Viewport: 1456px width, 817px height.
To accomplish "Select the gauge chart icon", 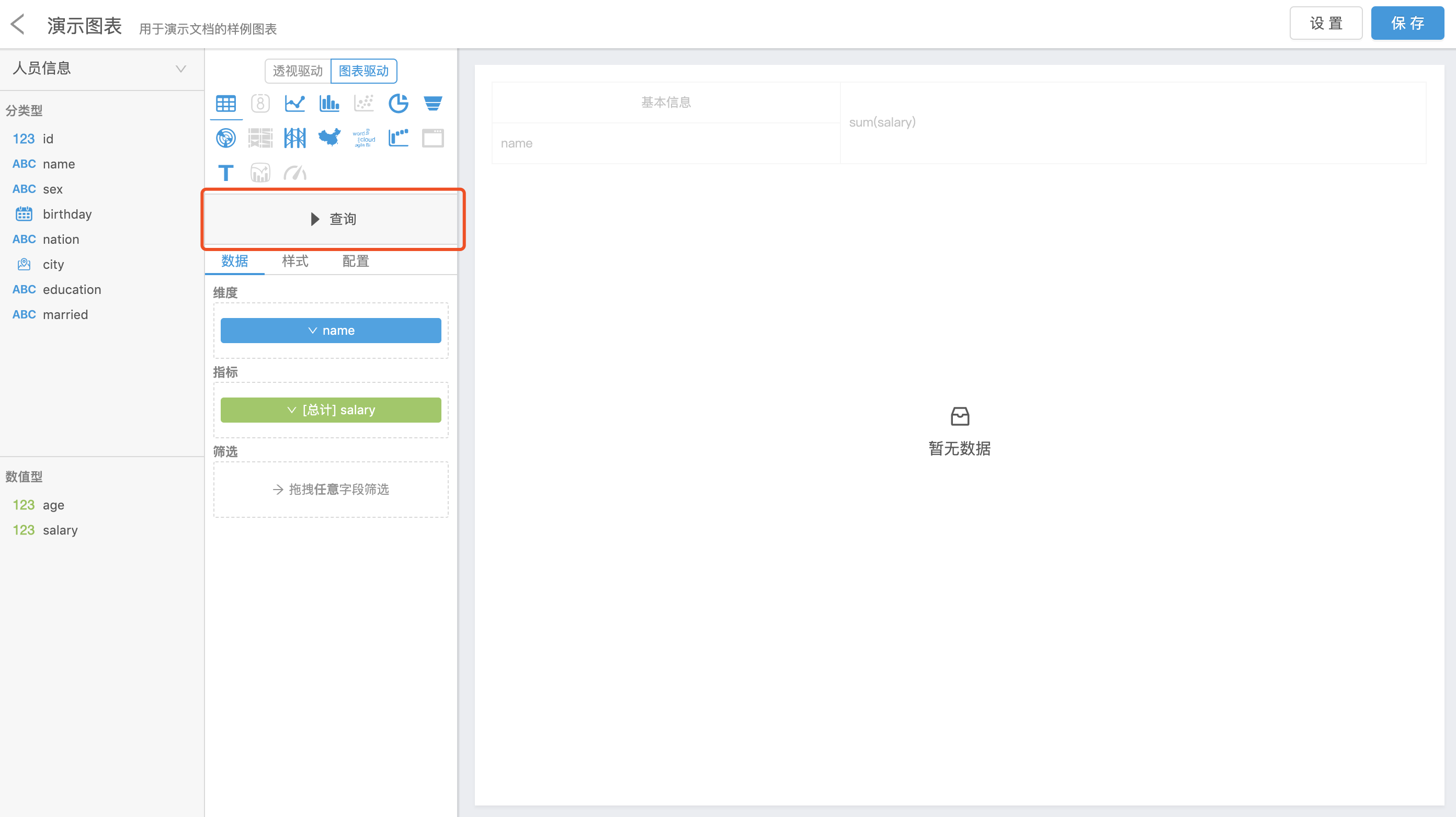I will point(294,173).
